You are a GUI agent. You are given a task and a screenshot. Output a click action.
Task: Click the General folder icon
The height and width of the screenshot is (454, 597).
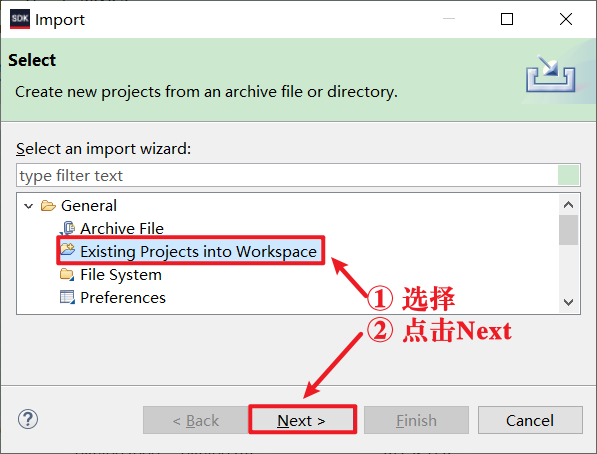(48, 206)
